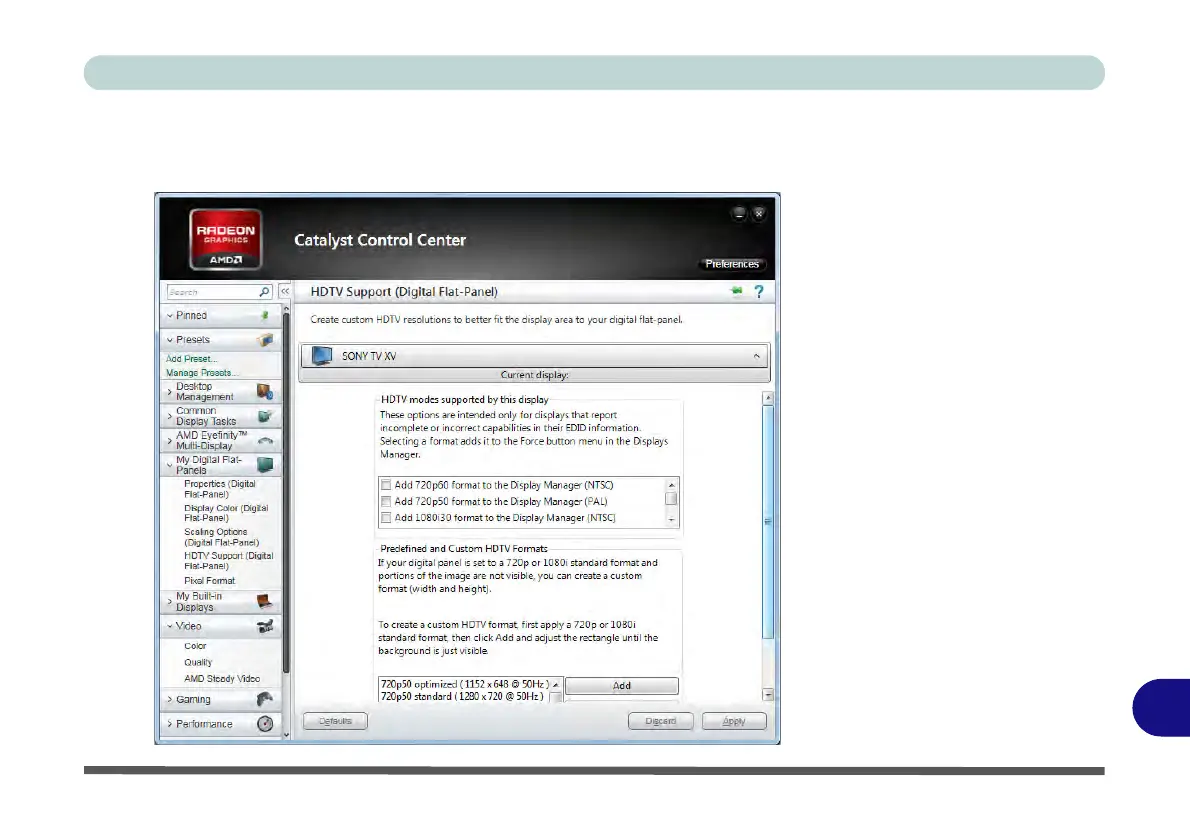Screen dimensions: 1190x838
Task: Collapse the sidebar with the double-arrow button
Action: point(285,291)
